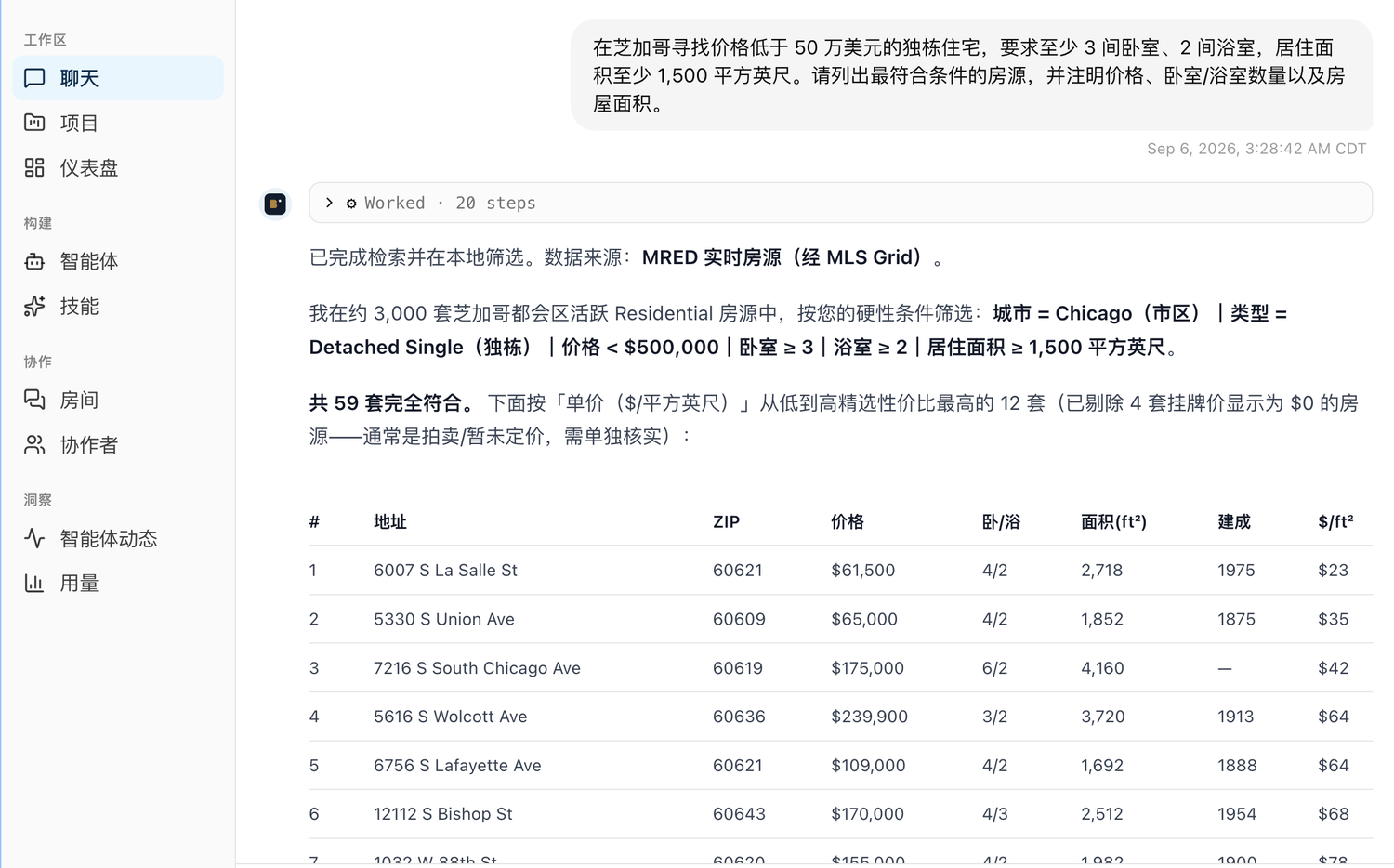This screenshot has width=1394, height=868.
Task: Click address 5330 S Union Ave
Action: click(x=444, y=619)
